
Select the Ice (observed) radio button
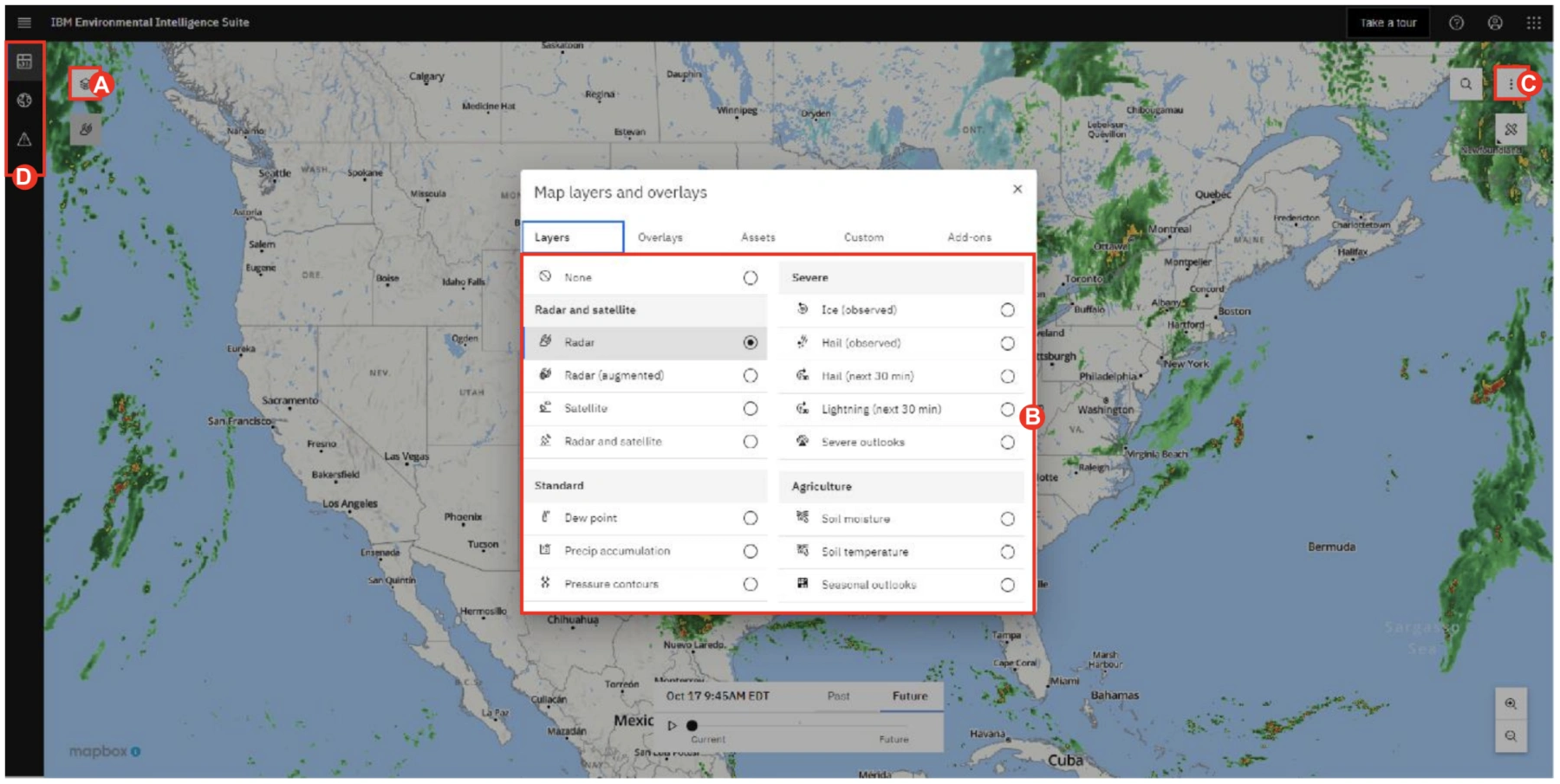1007,310
